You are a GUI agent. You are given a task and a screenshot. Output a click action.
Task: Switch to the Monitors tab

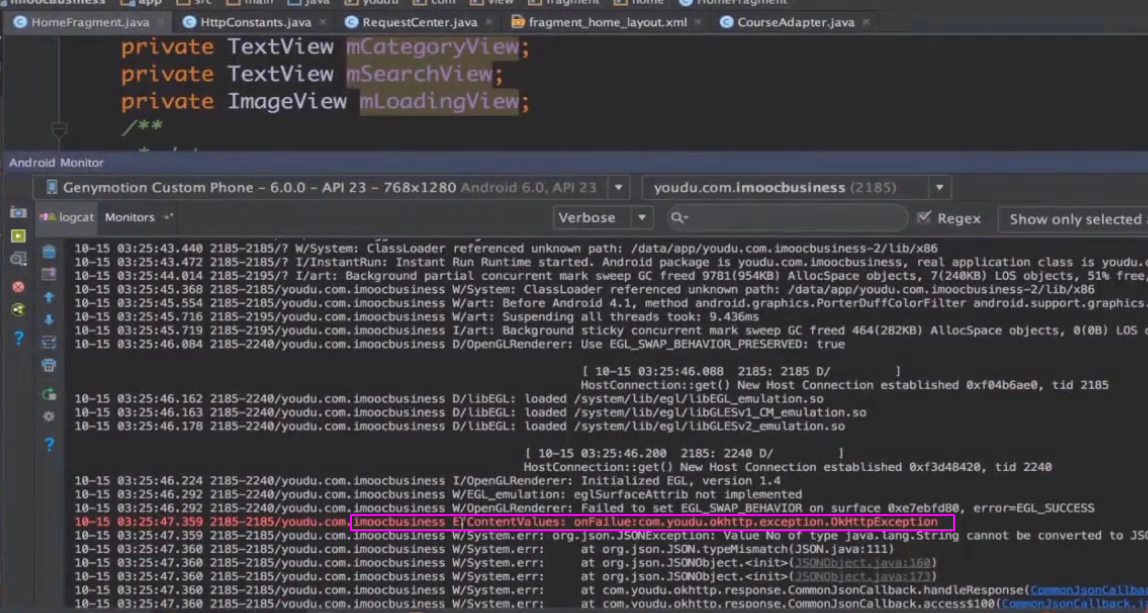(130, 217)
